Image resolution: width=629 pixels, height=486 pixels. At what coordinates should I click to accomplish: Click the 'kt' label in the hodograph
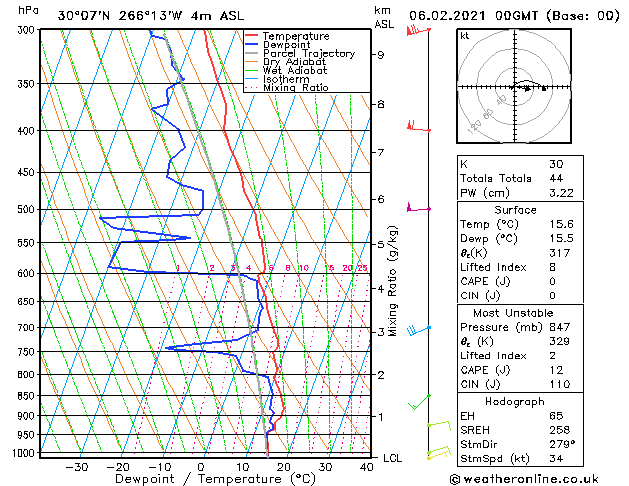[x=465, y=36]
